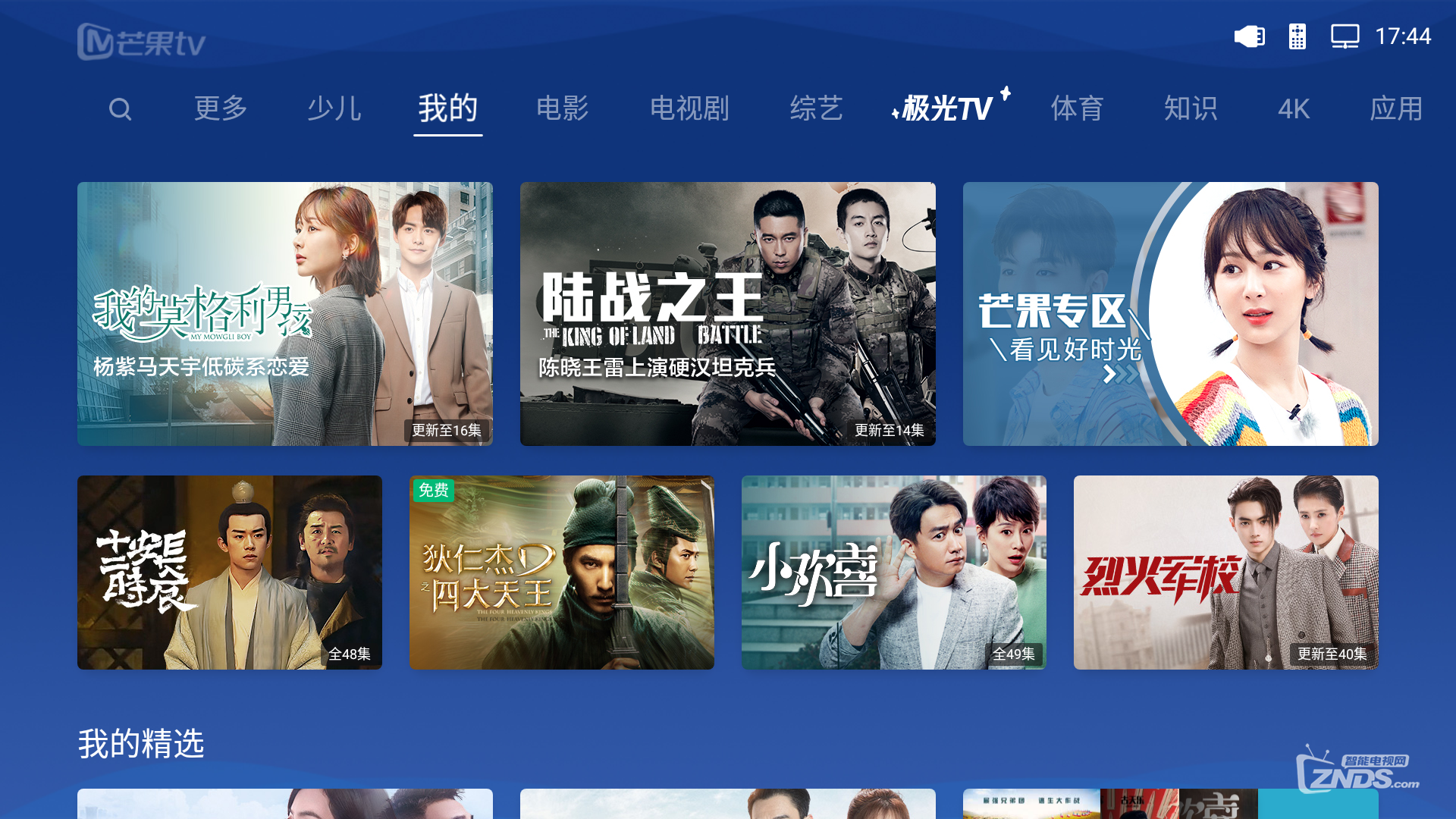Select the 烈火军校 poster
Image resolution: width=1456 pixels, height=819 pixels.
coord(1226,573)
